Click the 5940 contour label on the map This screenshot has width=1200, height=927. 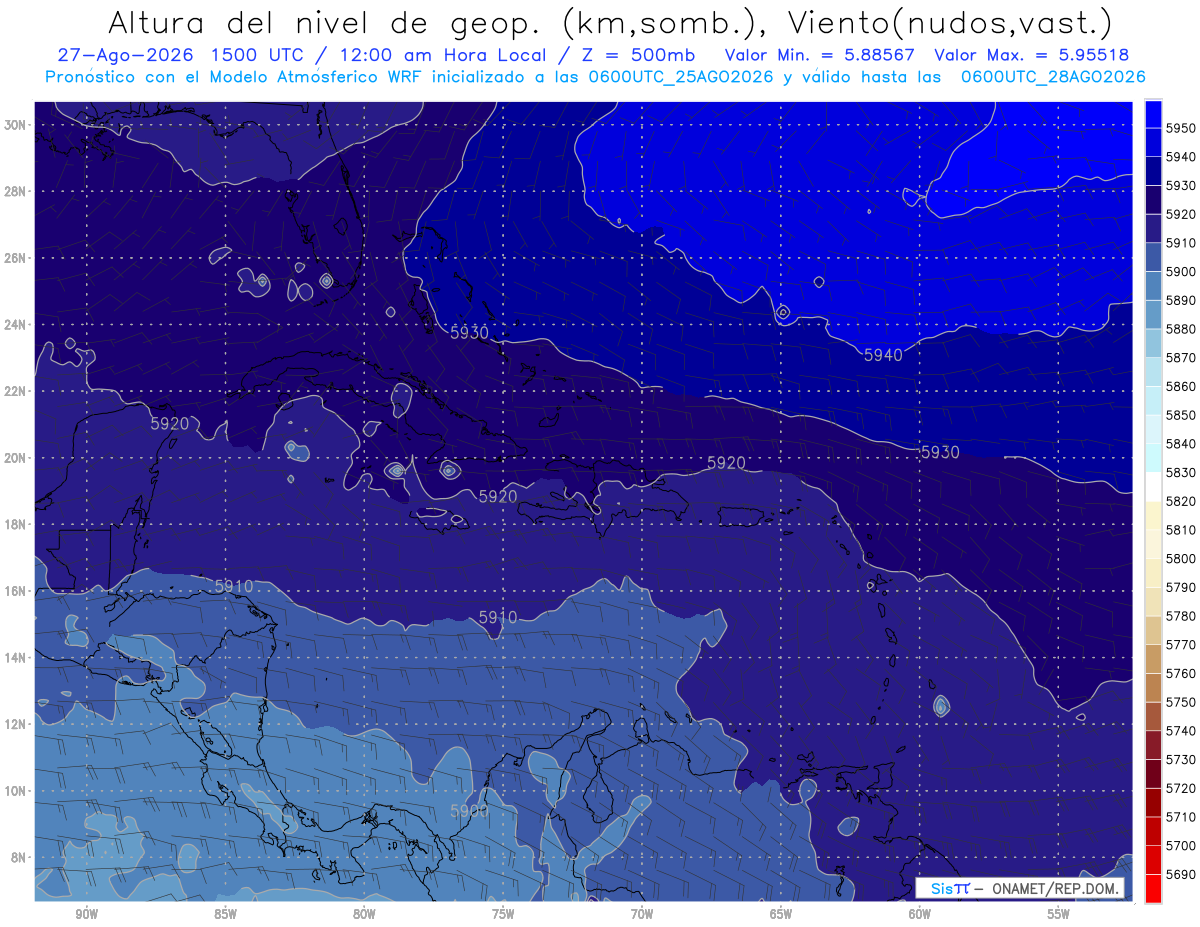point(883,355)
